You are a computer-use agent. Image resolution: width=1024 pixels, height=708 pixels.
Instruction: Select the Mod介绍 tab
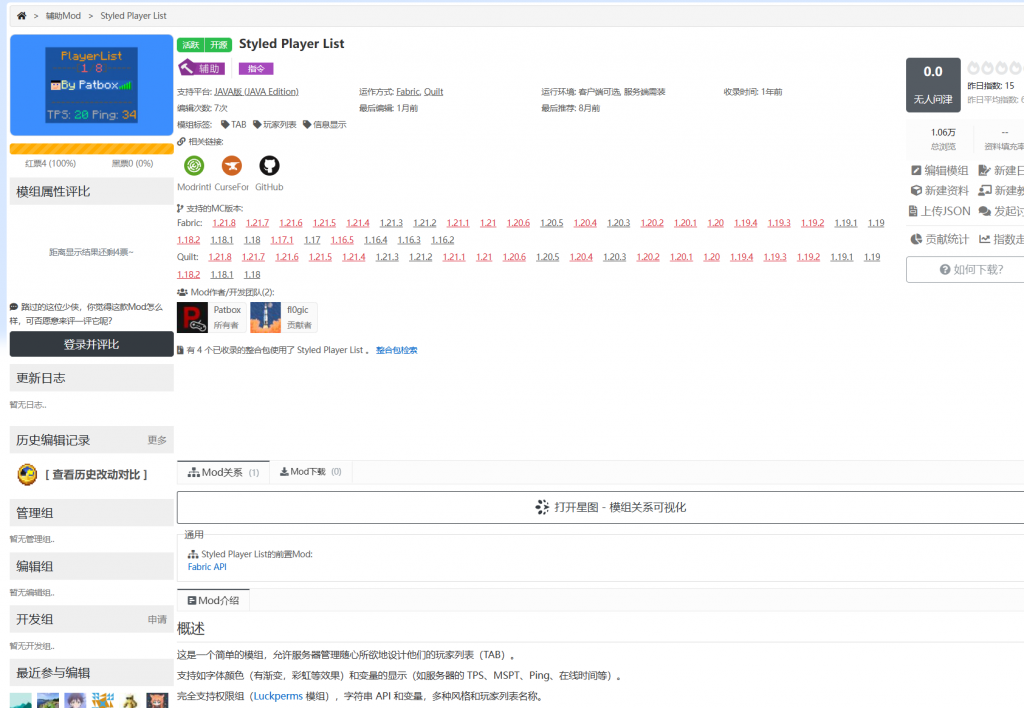[x=213, y=600]
